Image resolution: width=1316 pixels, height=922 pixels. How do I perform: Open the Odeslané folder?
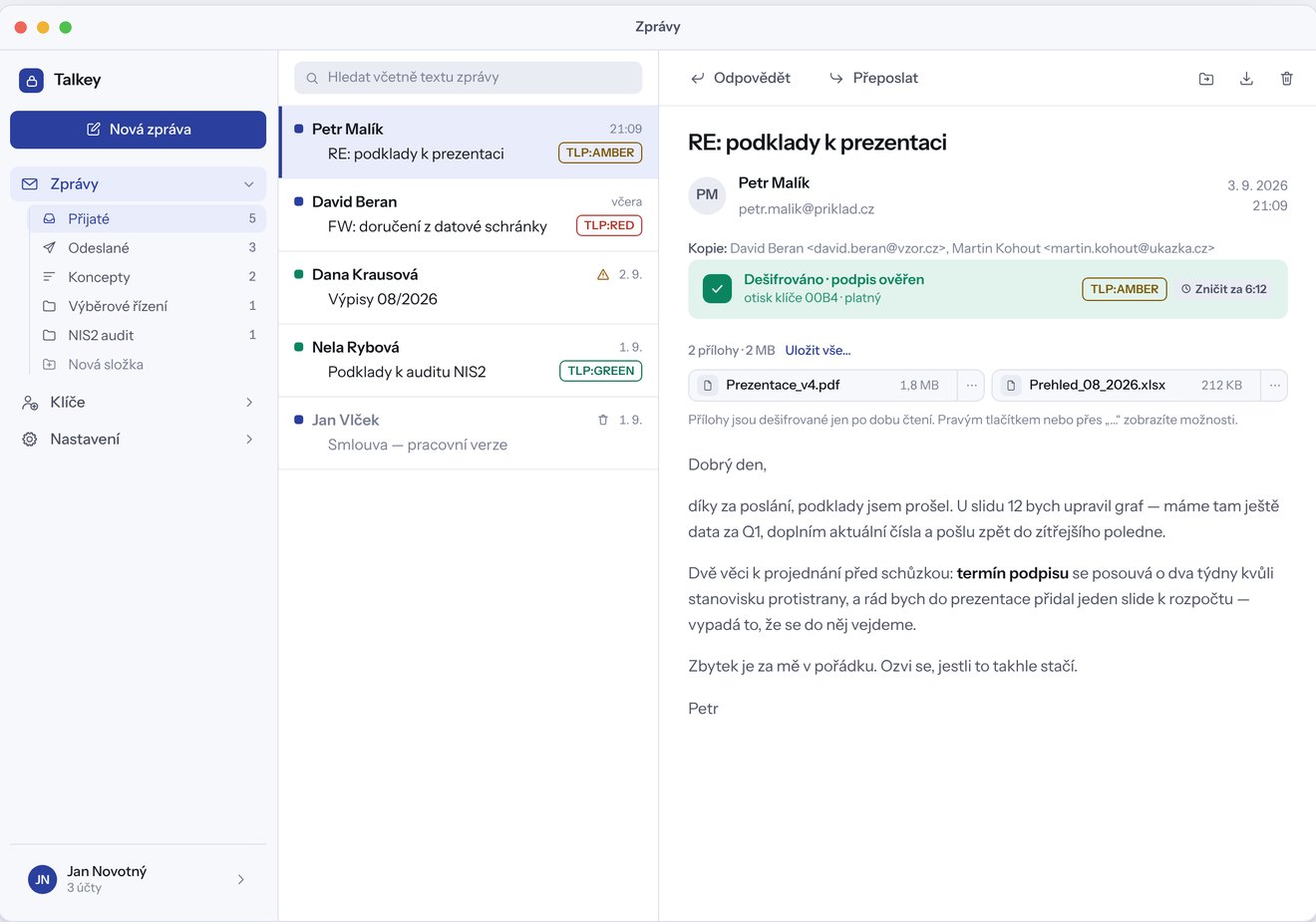[148, 248]
